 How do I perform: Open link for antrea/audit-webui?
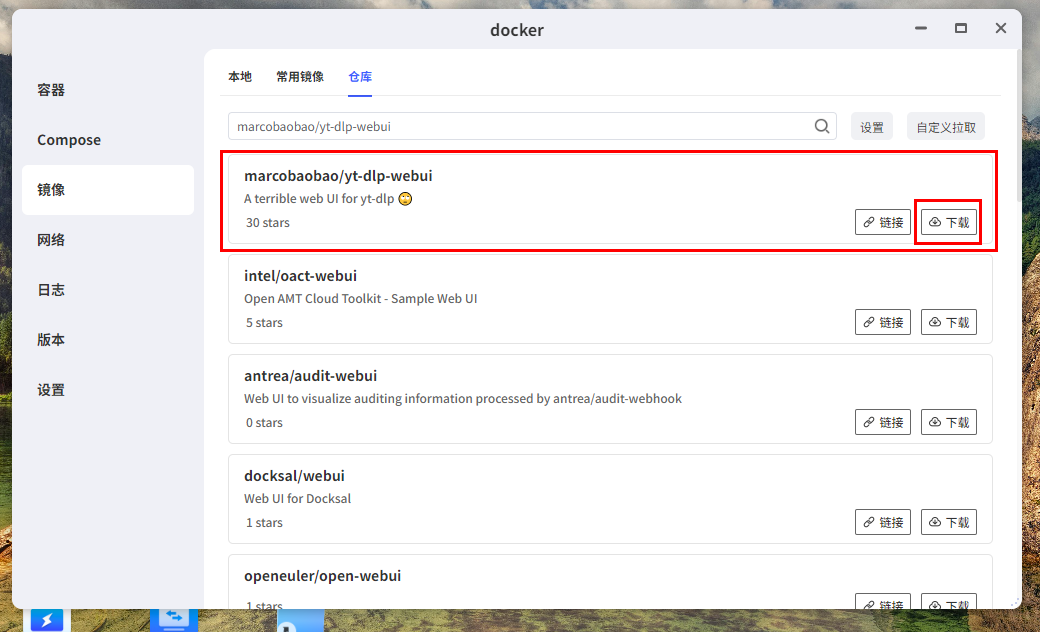point(883,422)
